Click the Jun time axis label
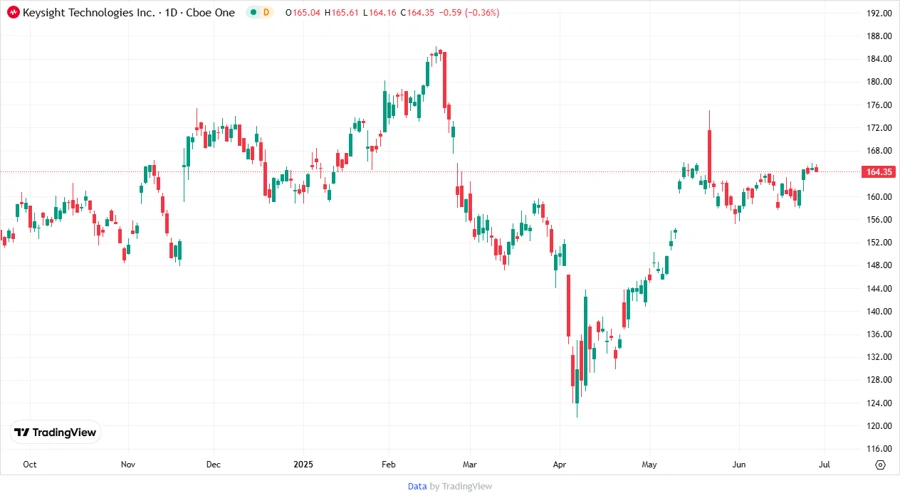This screenshot has width=900, height=498. pos(739,464)
